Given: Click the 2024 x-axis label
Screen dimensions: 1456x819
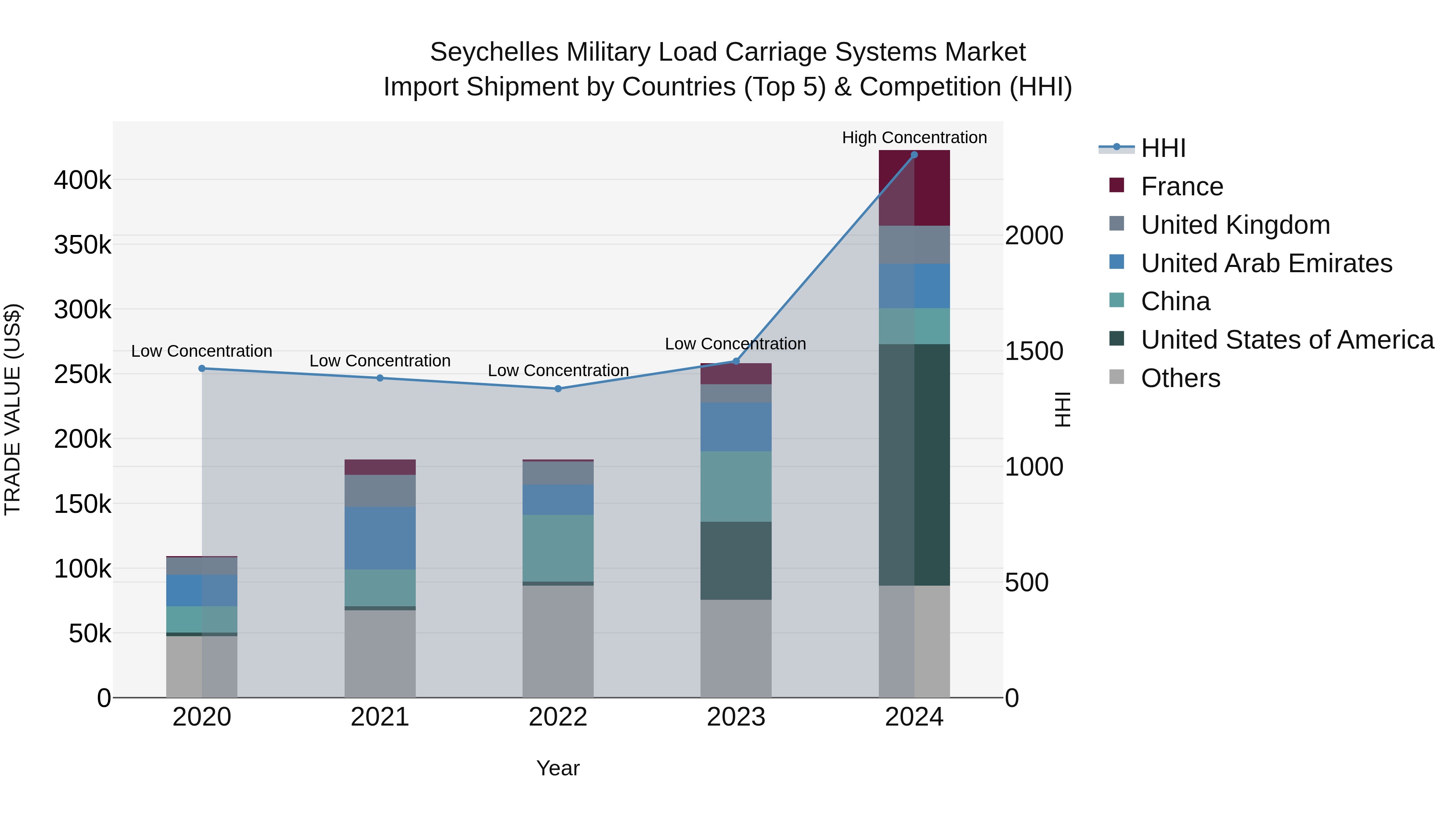Looking at the screenshot, I should point(914,717).
